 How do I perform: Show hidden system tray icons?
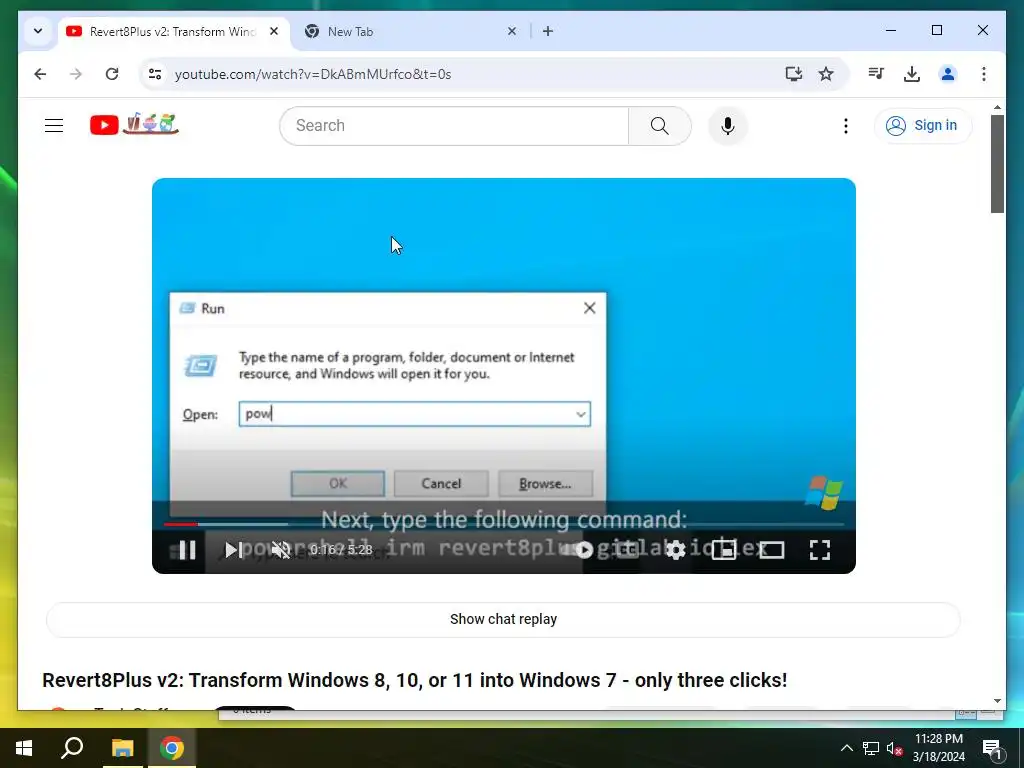click(x=846, y=748)
